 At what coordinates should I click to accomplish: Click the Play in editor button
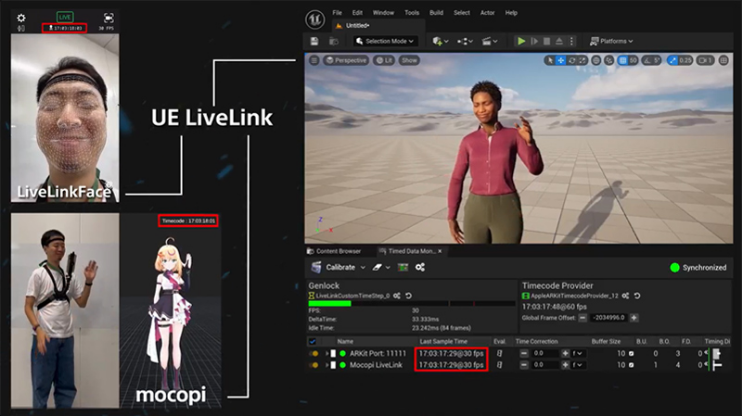tap(521, 41)
